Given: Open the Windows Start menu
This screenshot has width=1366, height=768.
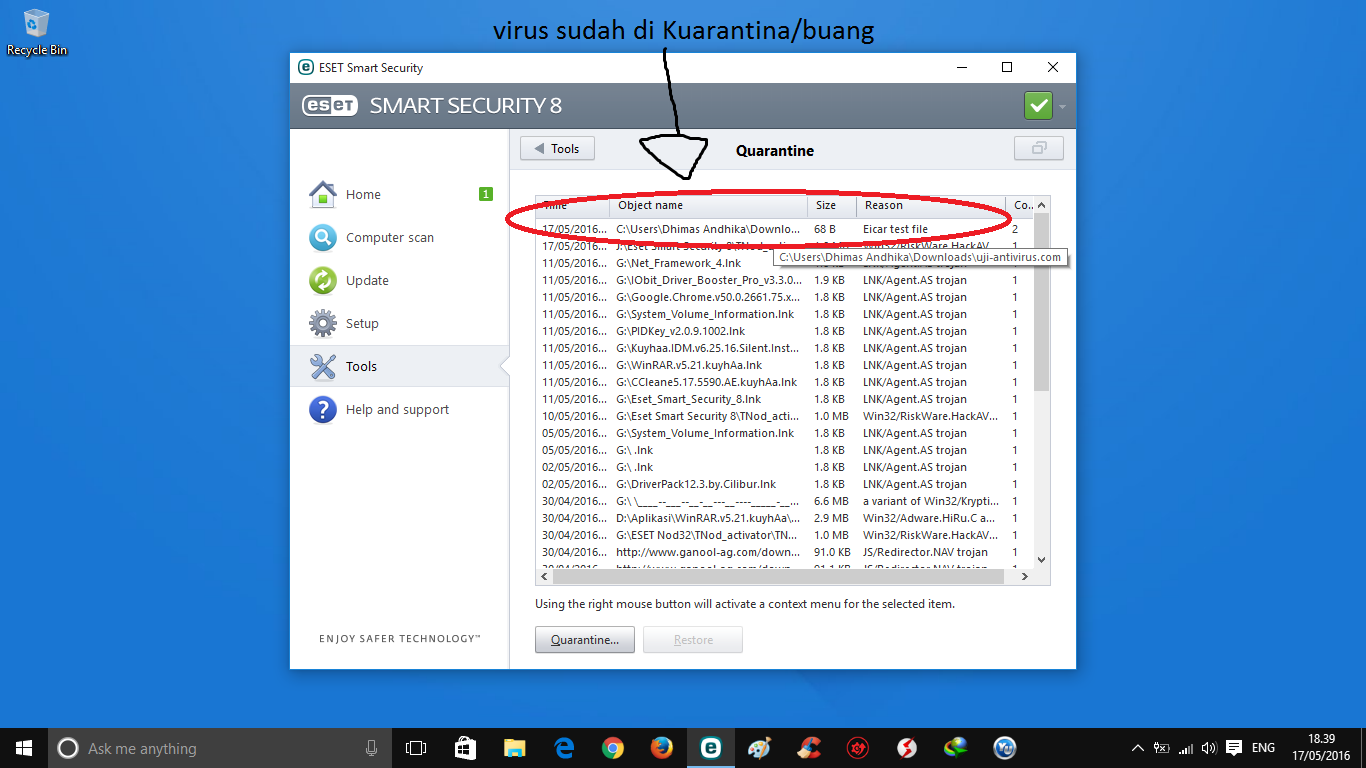Looking at the screenshot, I should [x=24, y=748].
